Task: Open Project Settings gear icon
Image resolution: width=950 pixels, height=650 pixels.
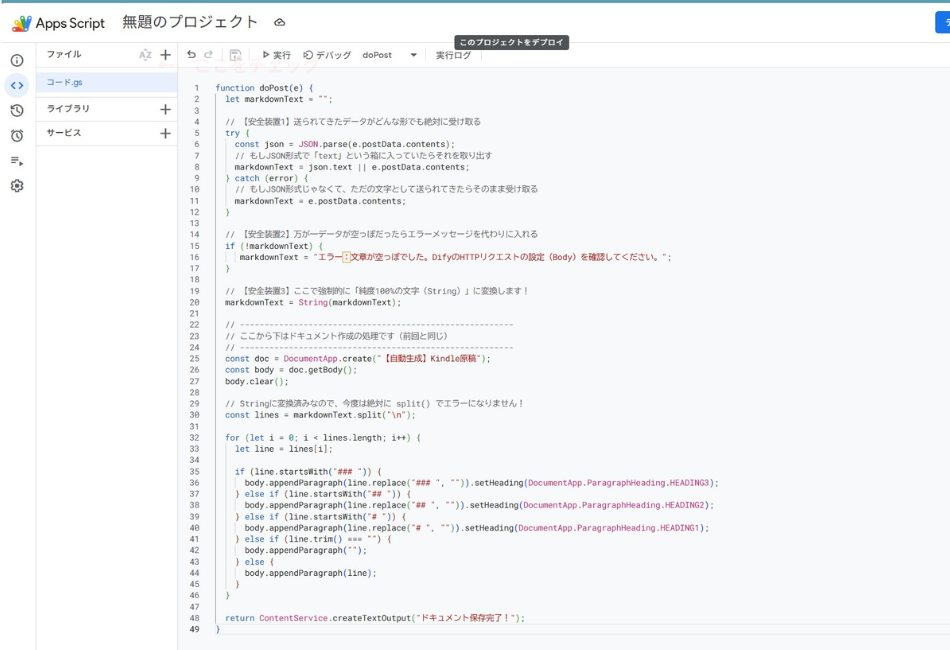Action: pyautogui.click(x=17, y=186)
